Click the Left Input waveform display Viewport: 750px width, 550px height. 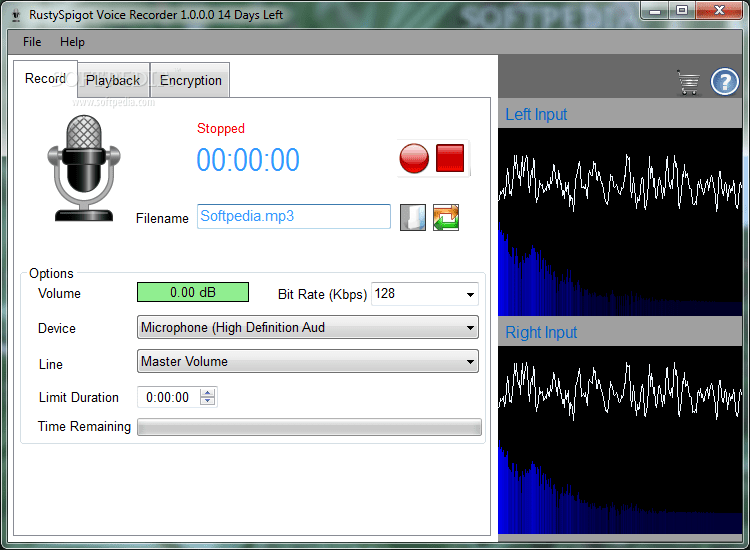(x=620, y=182)
